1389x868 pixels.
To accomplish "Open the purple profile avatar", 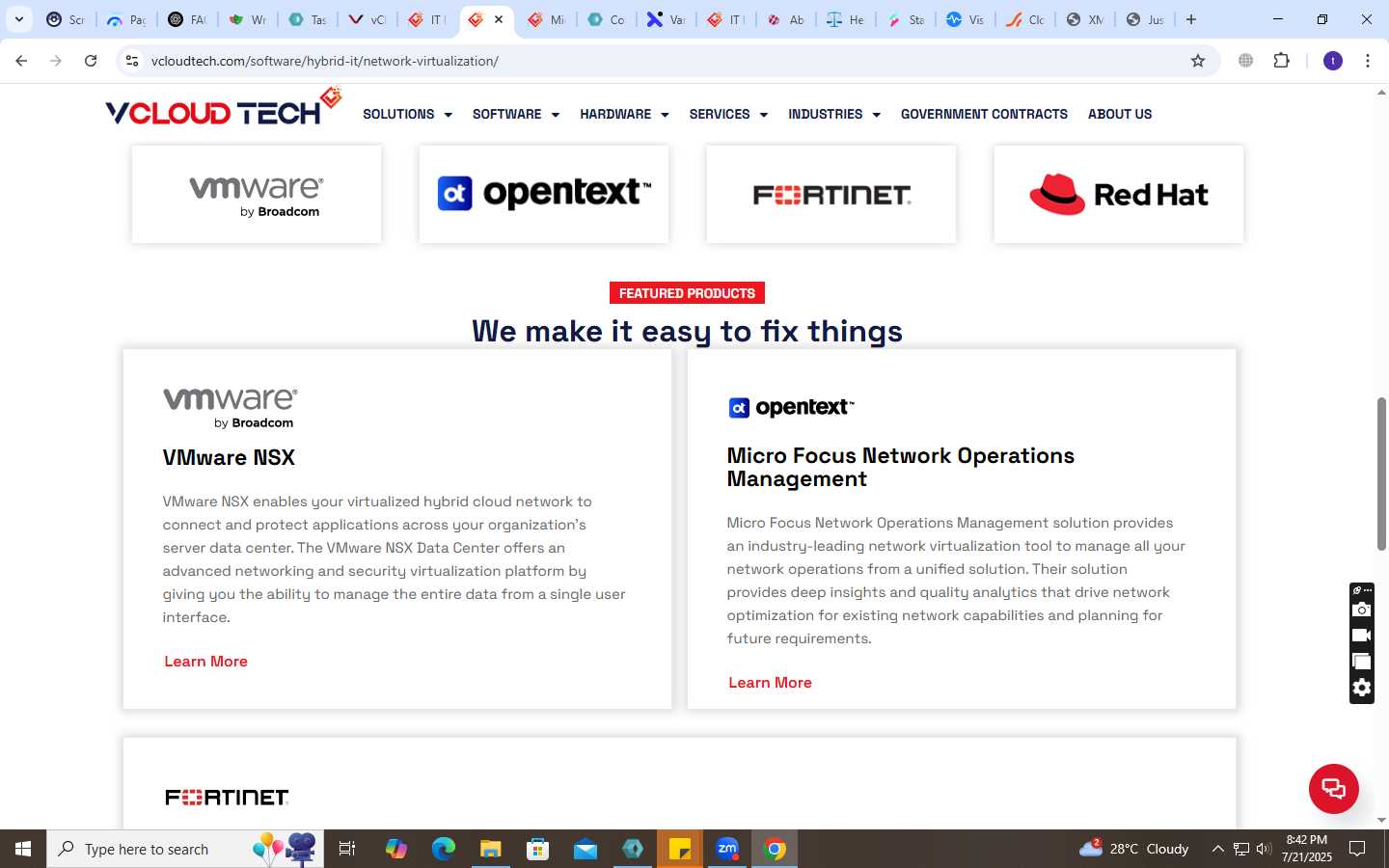I will 1333,61.
